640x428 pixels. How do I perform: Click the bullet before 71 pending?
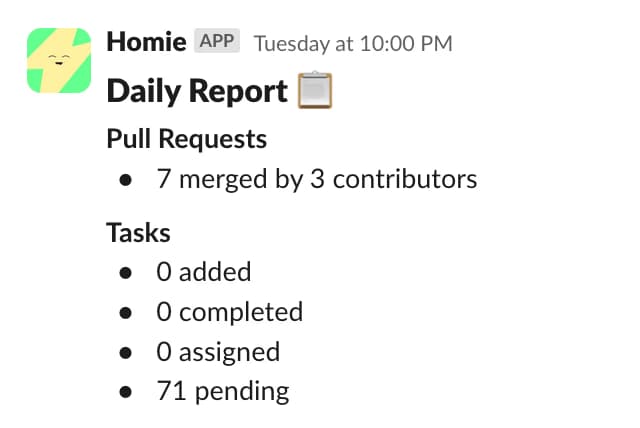[x=125, y=392]
